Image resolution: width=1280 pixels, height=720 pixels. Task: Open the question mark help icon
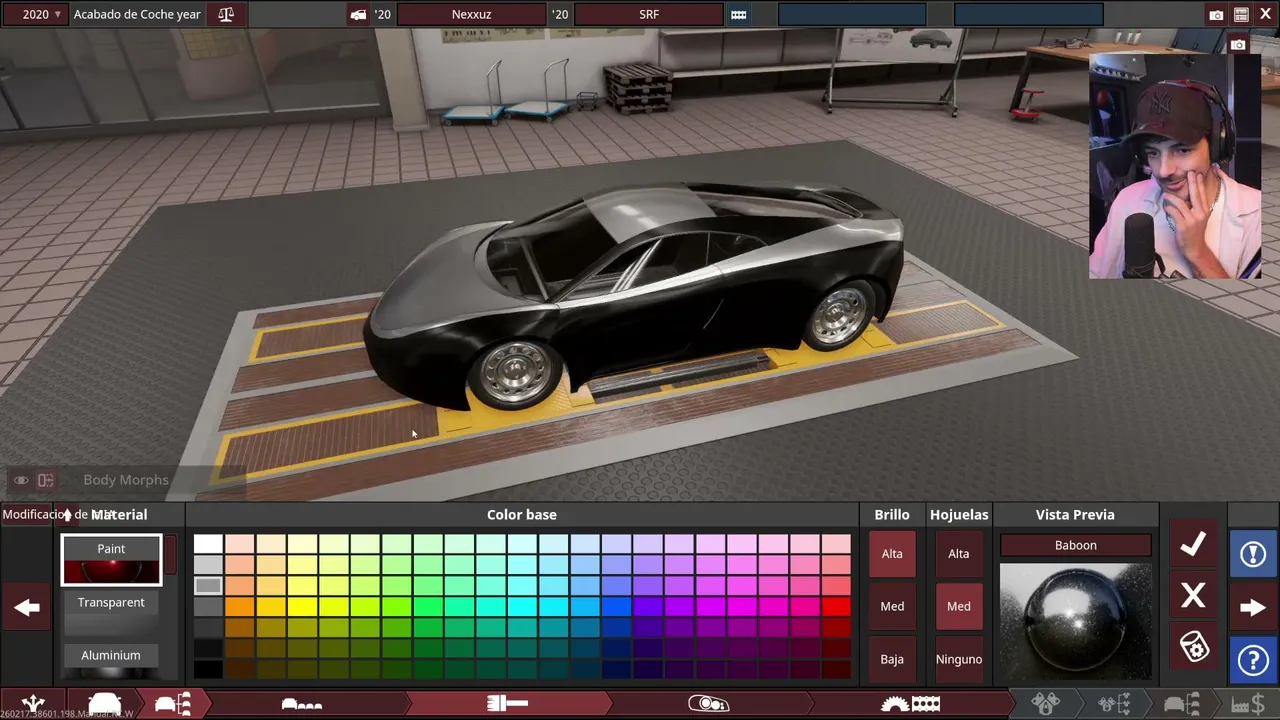[1253, 659]
